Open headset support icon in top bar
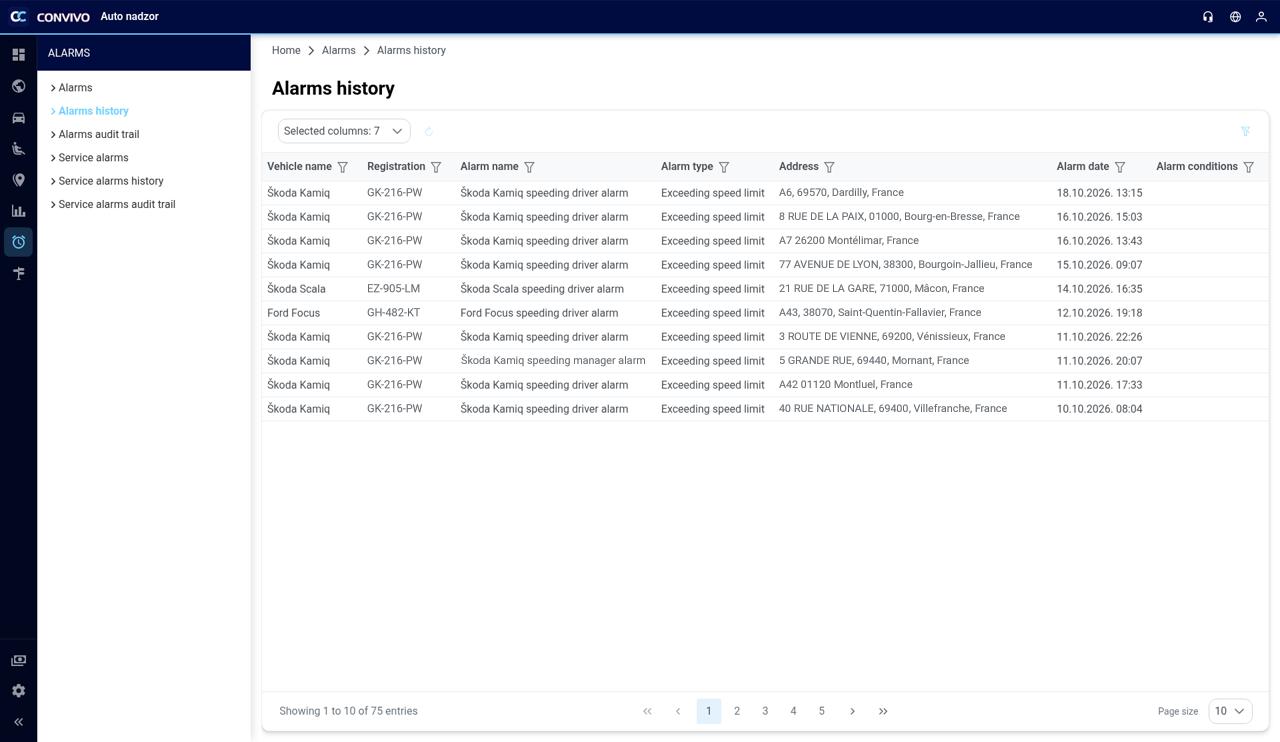Screen dimensions: 1280x742 (x=1208, y=17)
